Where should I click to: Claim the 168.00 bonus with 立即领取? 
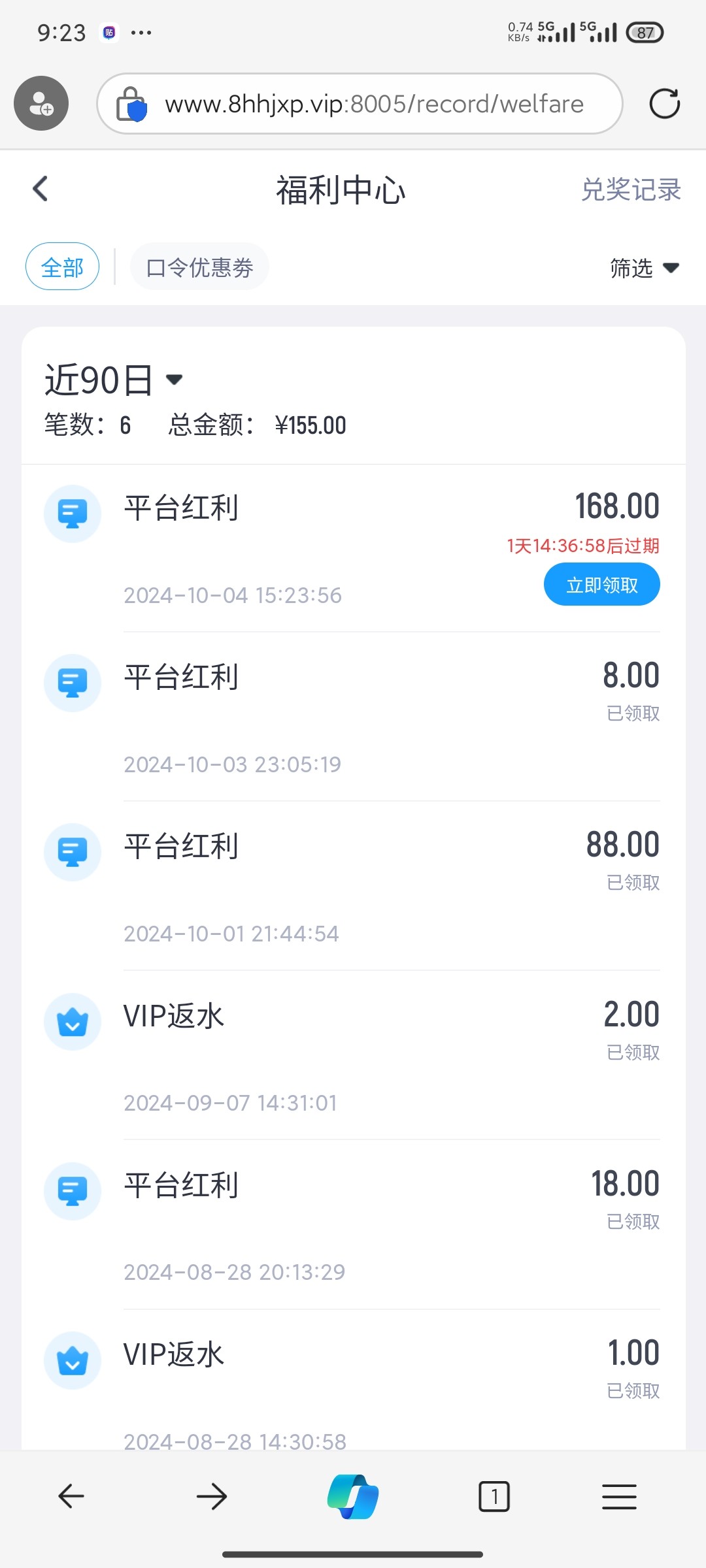click(601, 584)
